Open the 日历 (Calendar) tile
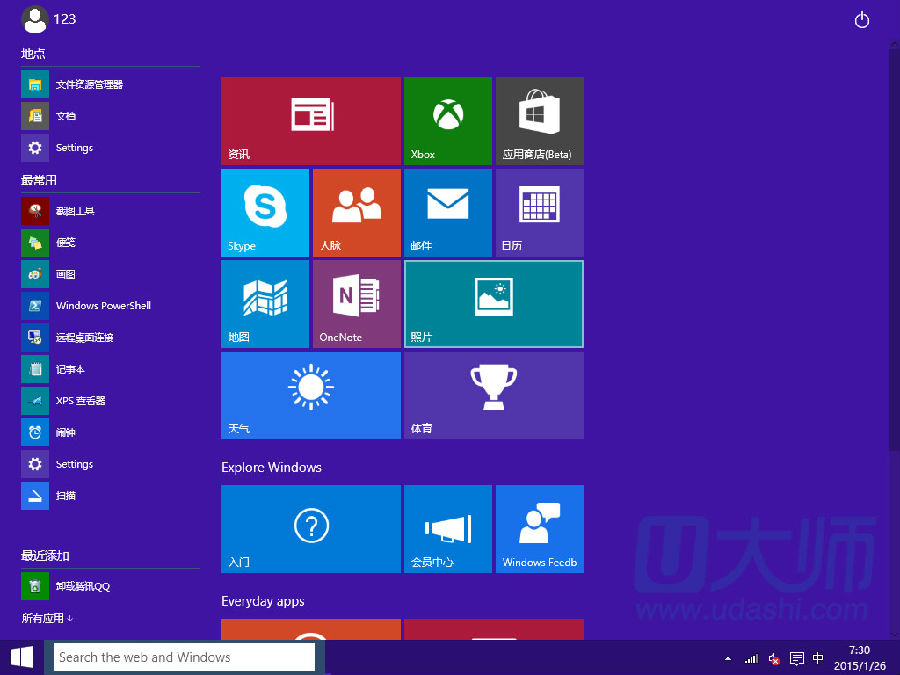The height and width of the screenshot is (675, 900). coord(539,212)
